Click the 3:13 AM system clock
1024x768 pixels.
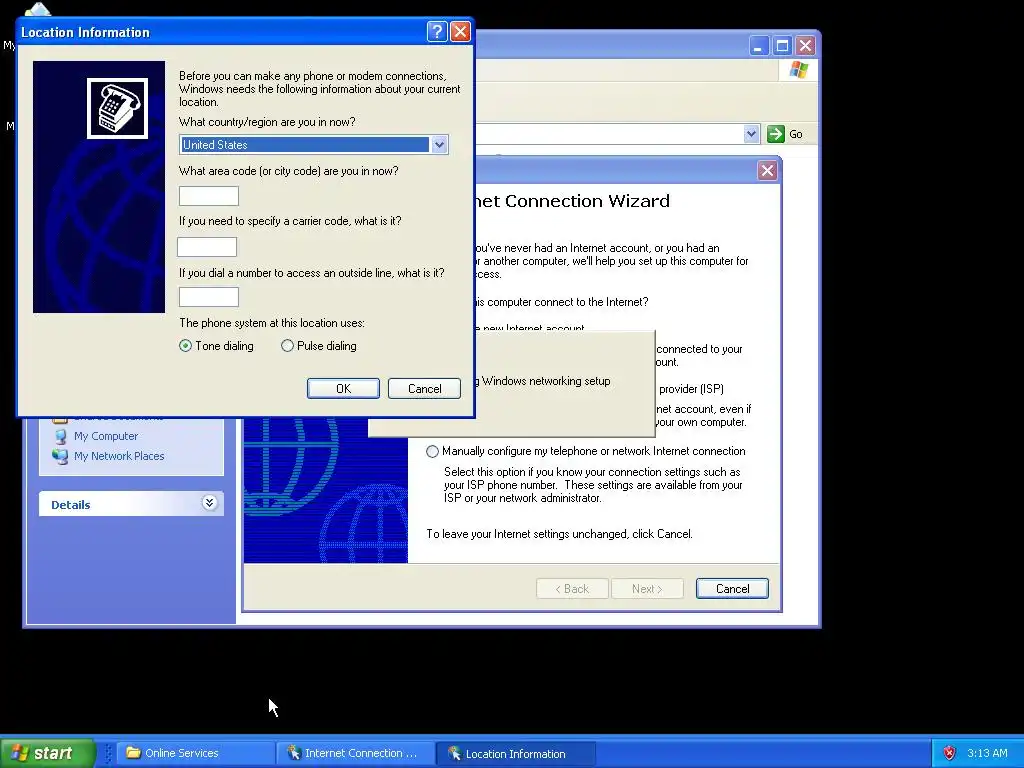point(987,753)
